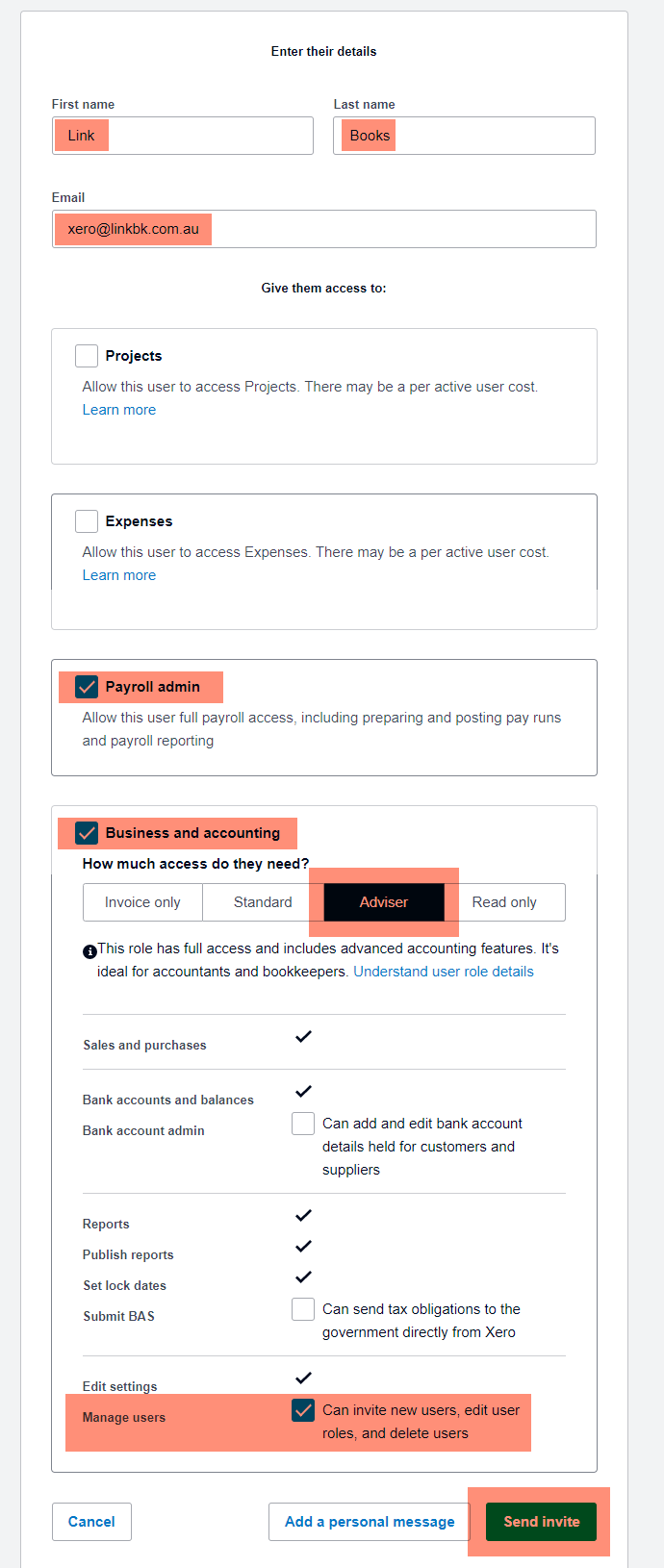This screenshot has height=1568, width=664.
Task: Switch to Standard access role
Action: 263,902
